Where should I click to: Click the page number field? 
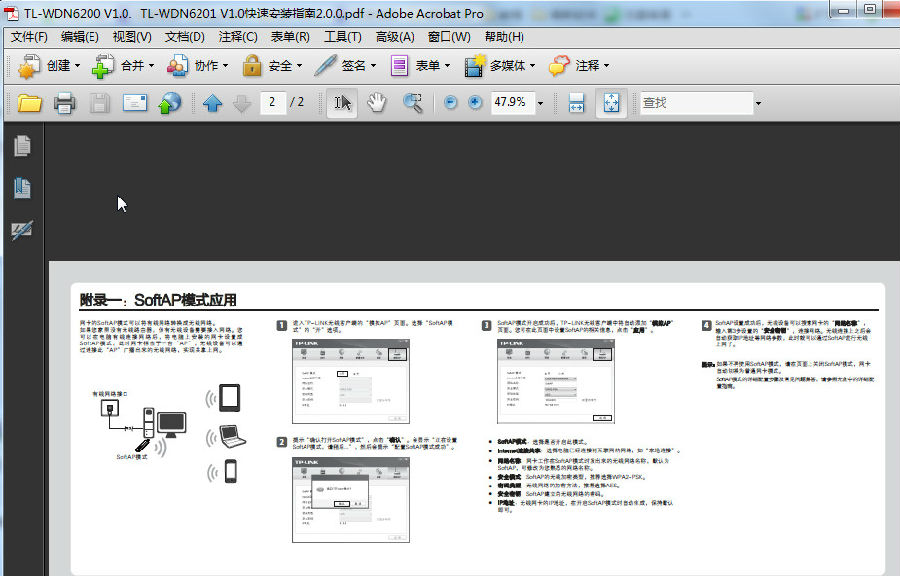click(273, 103)
